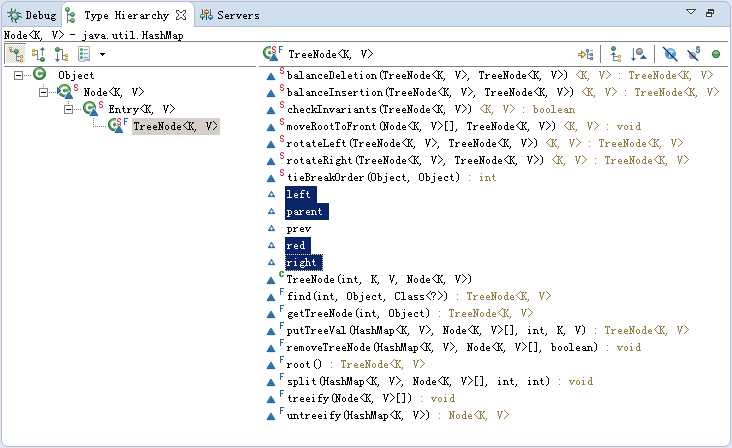
Task: Select the highlighted 'red' field
Action: 297,245
